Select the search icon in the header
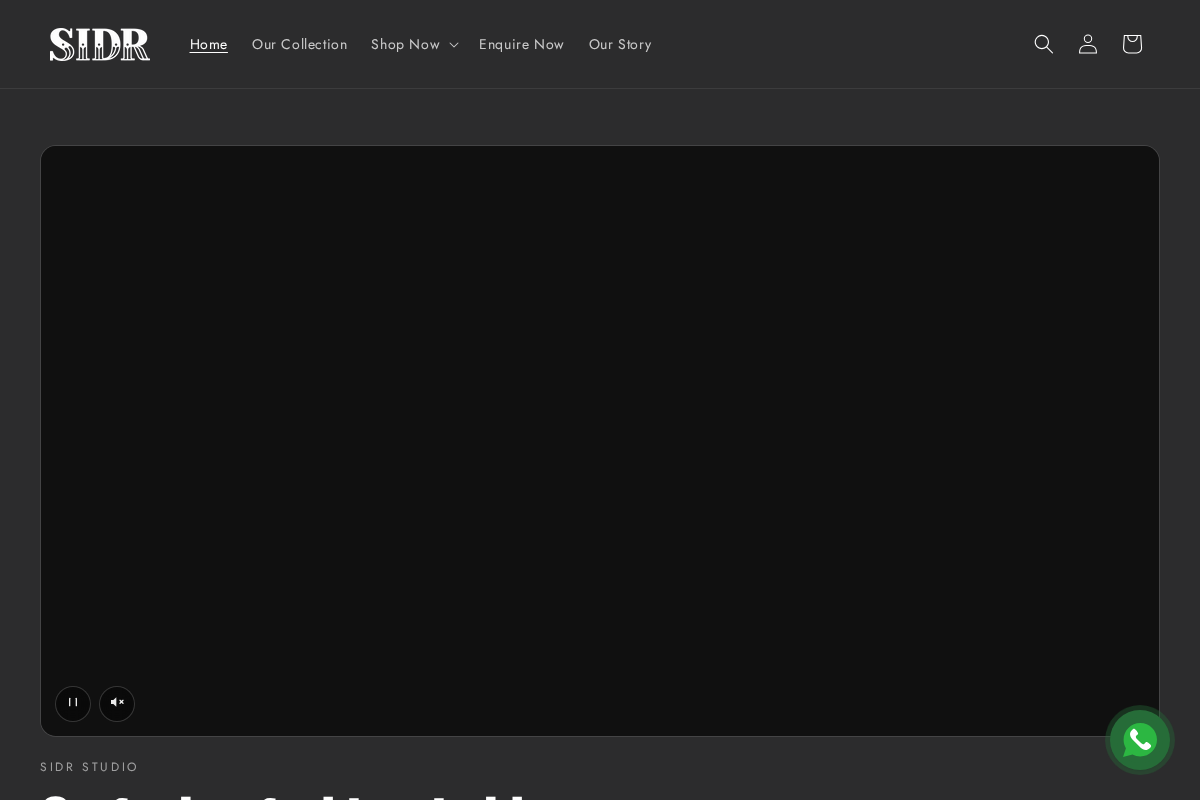Image resolution: width=1200 pixels, height=800 pixels. pos(1044,44)
